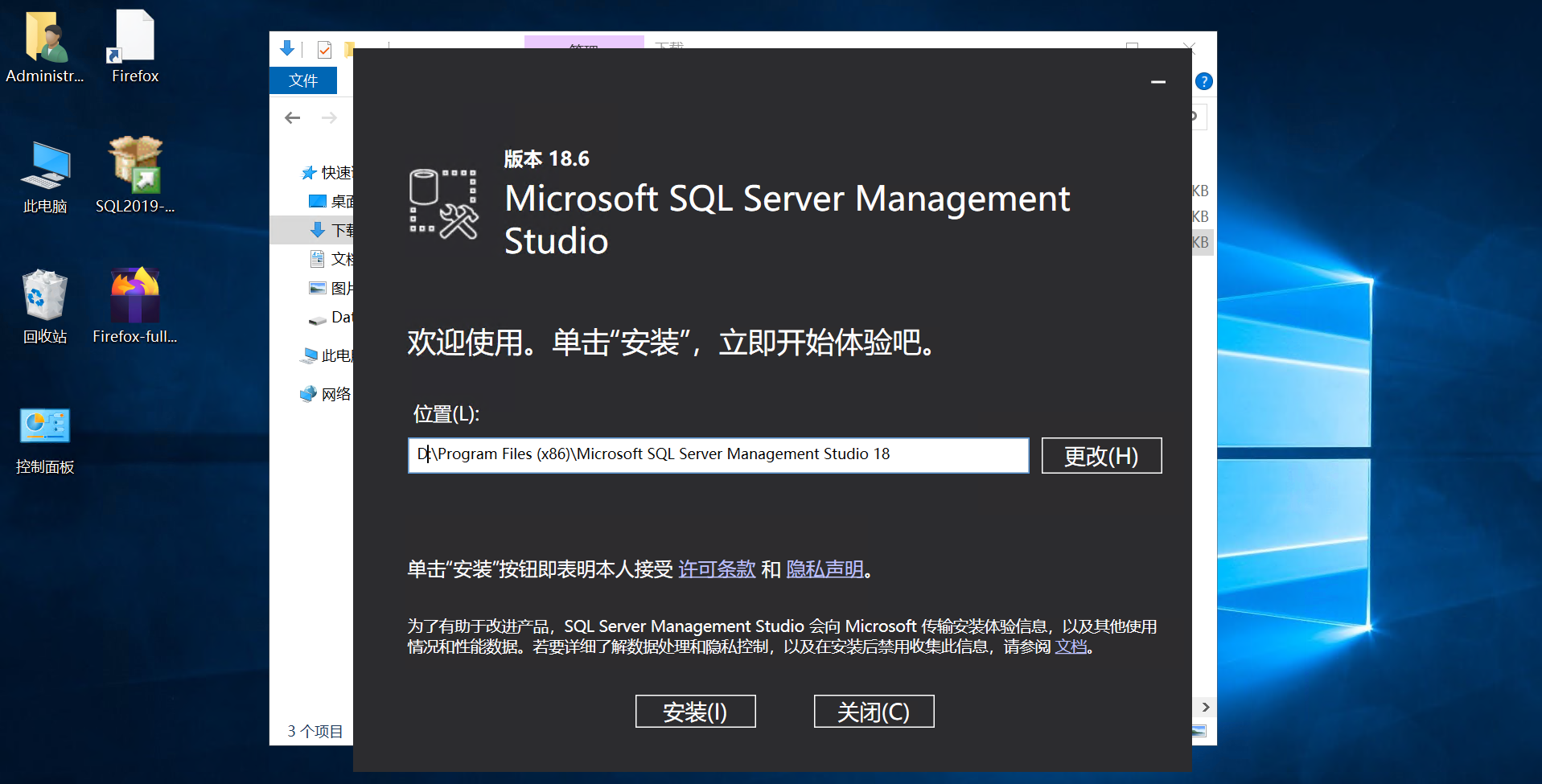This screenshot has width=1542, height=784.
Task: Select the Firefox-full installer desktop icon
Action: coord(135,306)
